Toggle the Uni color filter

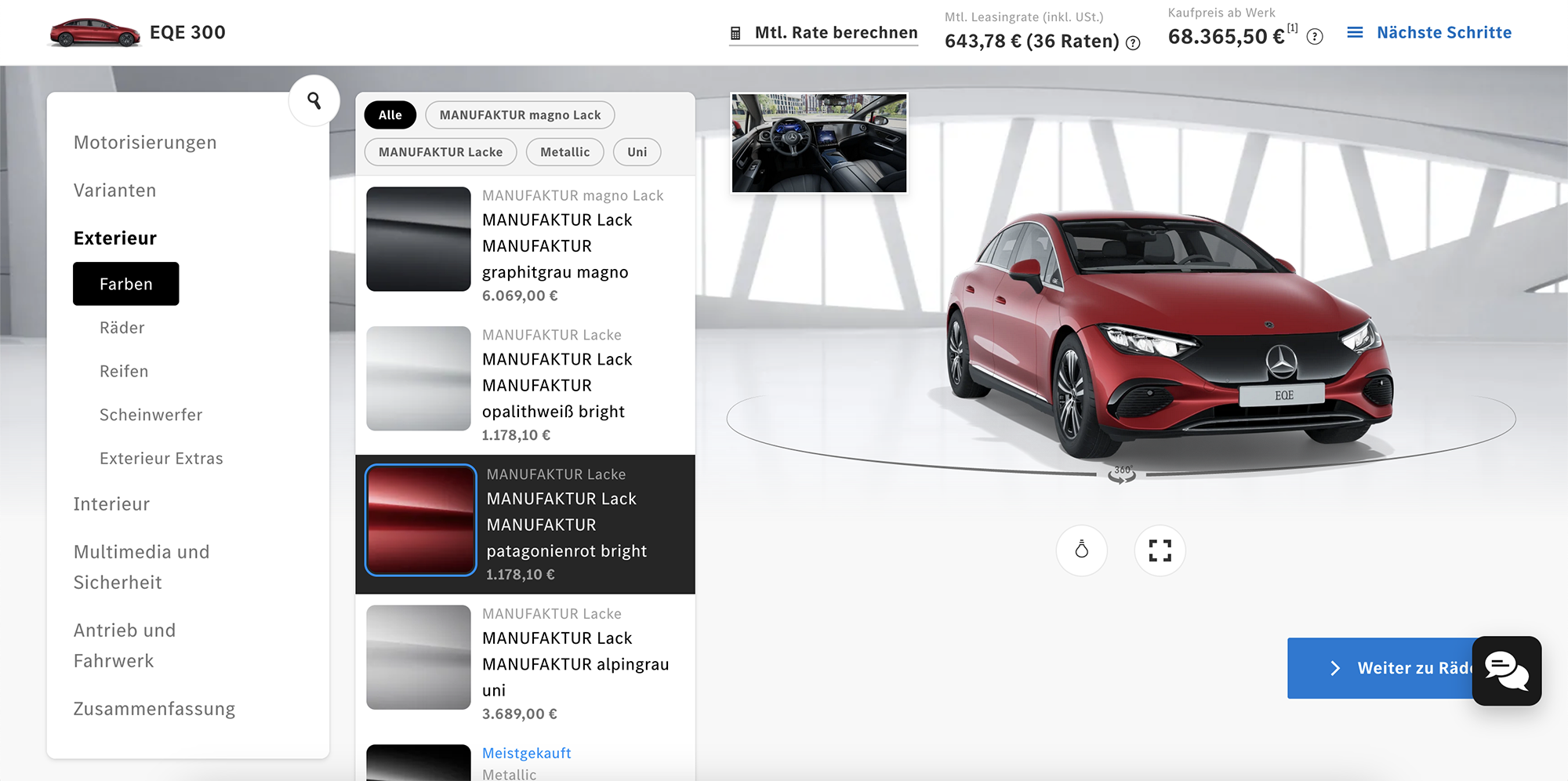click(x=637, y=152)
